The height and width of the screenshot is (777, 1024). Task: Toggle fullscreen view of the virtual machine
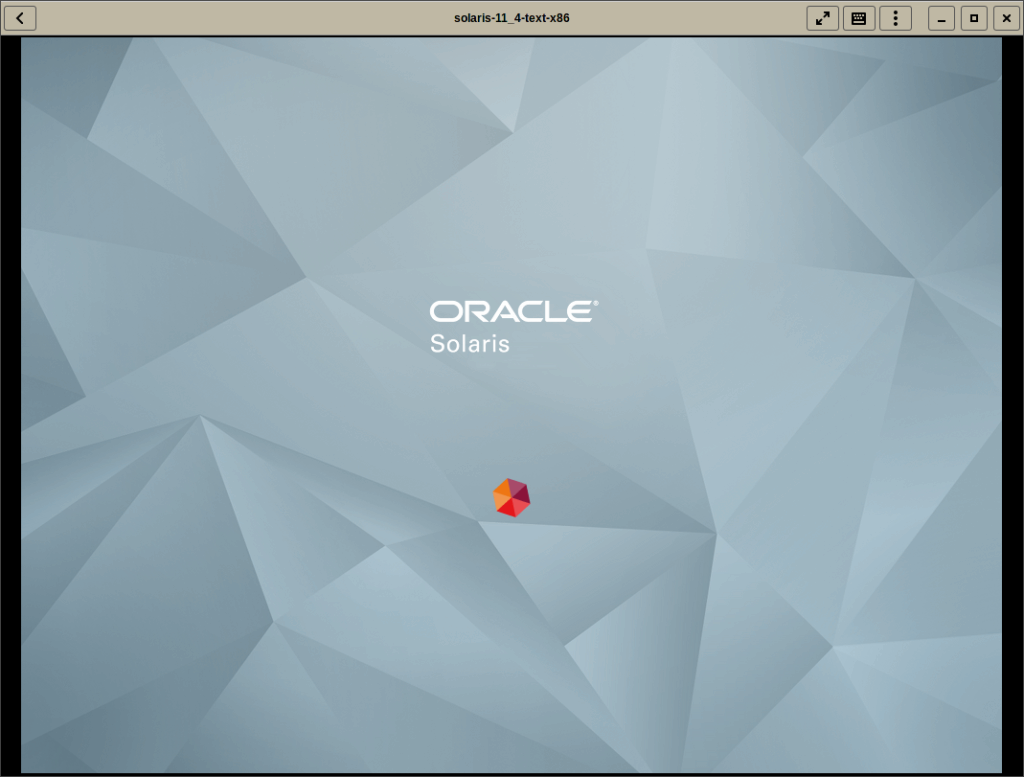(822, 18)
